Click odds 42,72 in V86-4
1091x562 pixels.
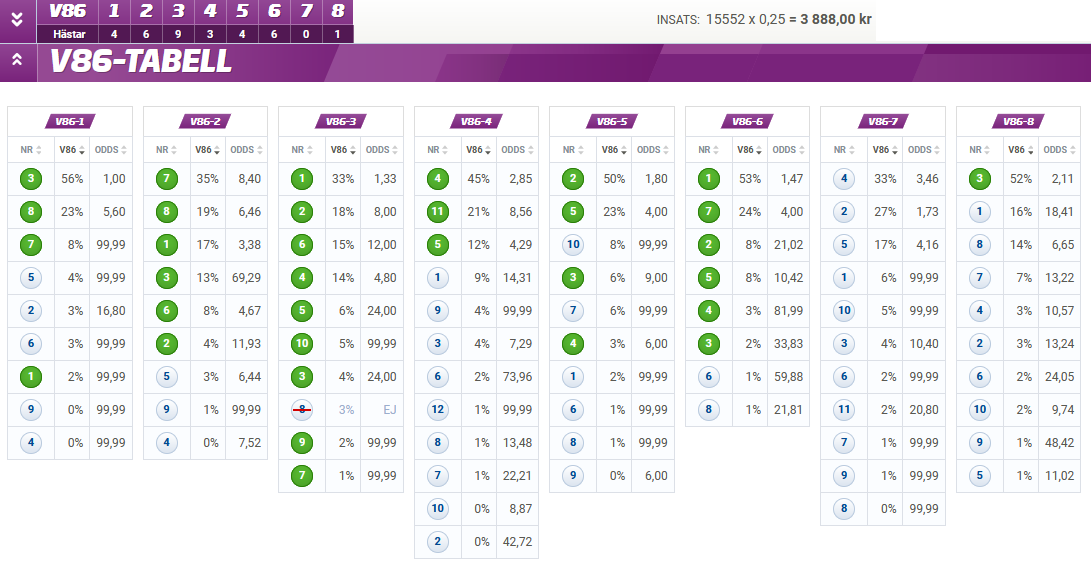click(516, 543)
